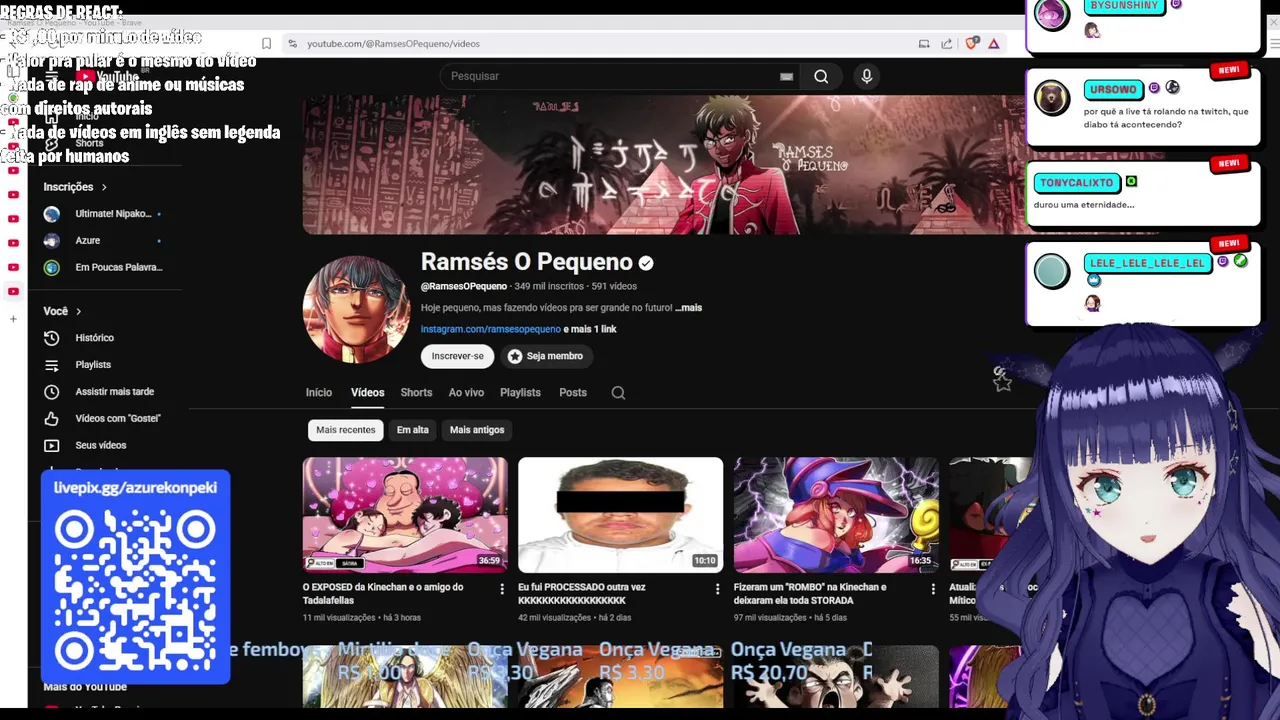Click the verified badge next to channel name
Screen dimensions: 1280x720
[x=646, y=263]
